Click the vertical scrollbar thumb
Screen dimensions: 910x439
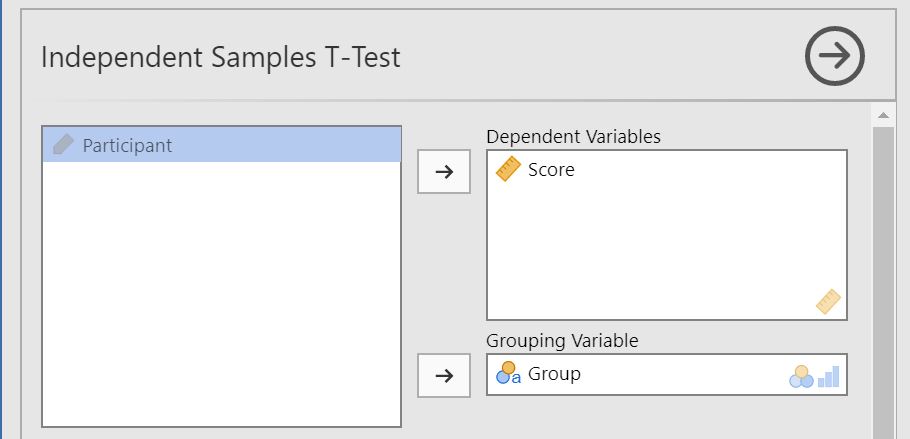tap(883, 280)
